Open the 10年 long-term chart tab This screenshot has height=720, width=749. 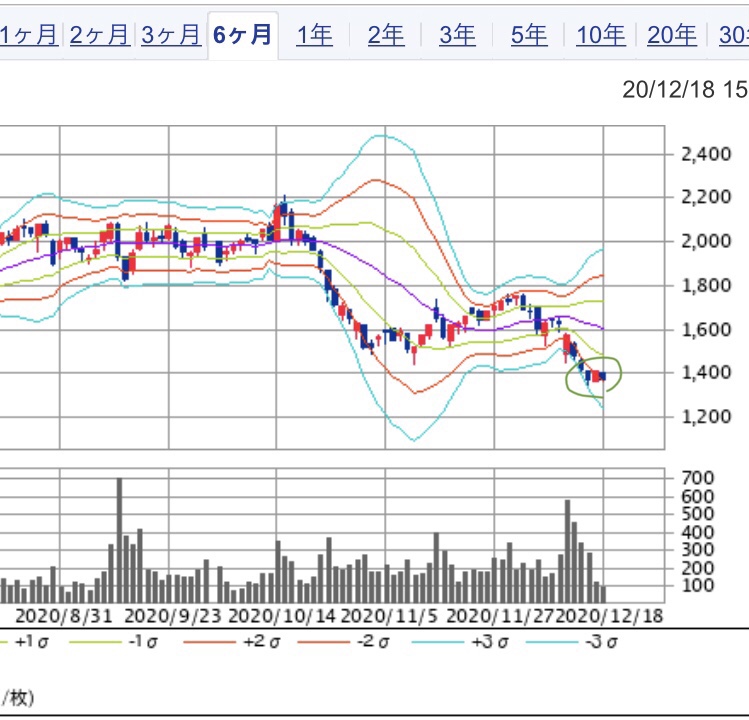601,35
